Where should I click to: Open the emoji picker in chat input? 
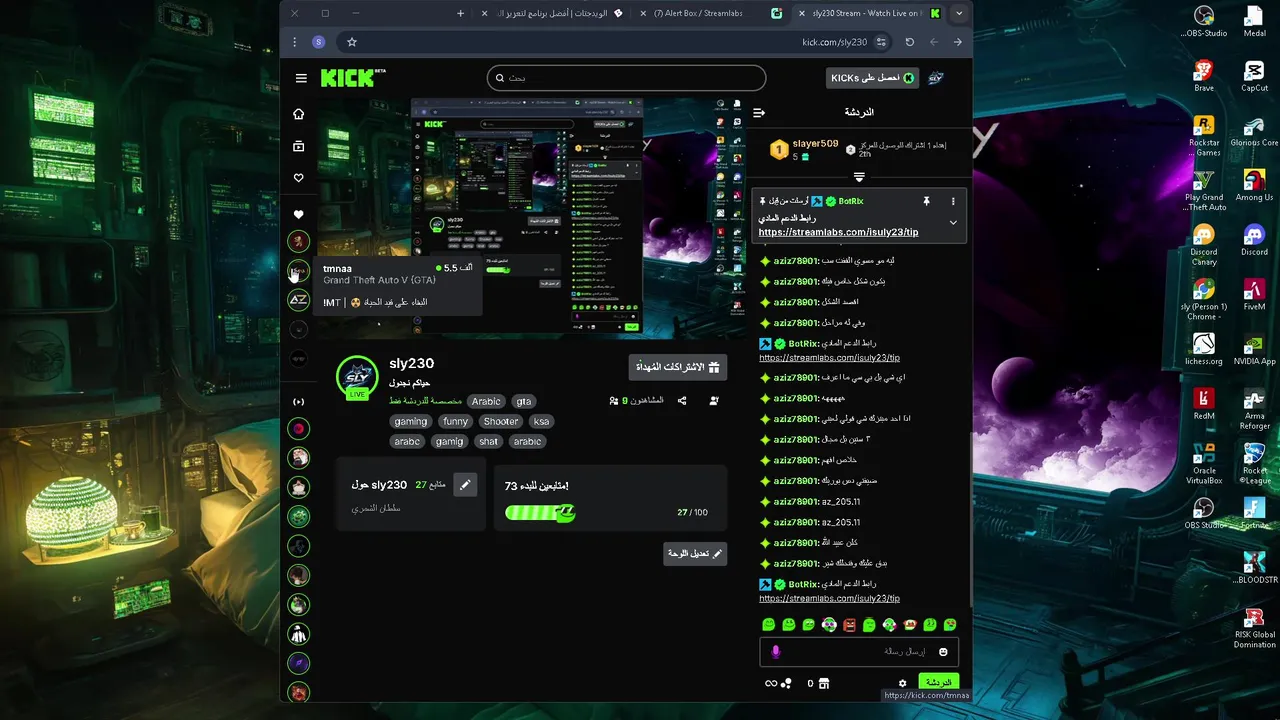[x=943, y=652]
